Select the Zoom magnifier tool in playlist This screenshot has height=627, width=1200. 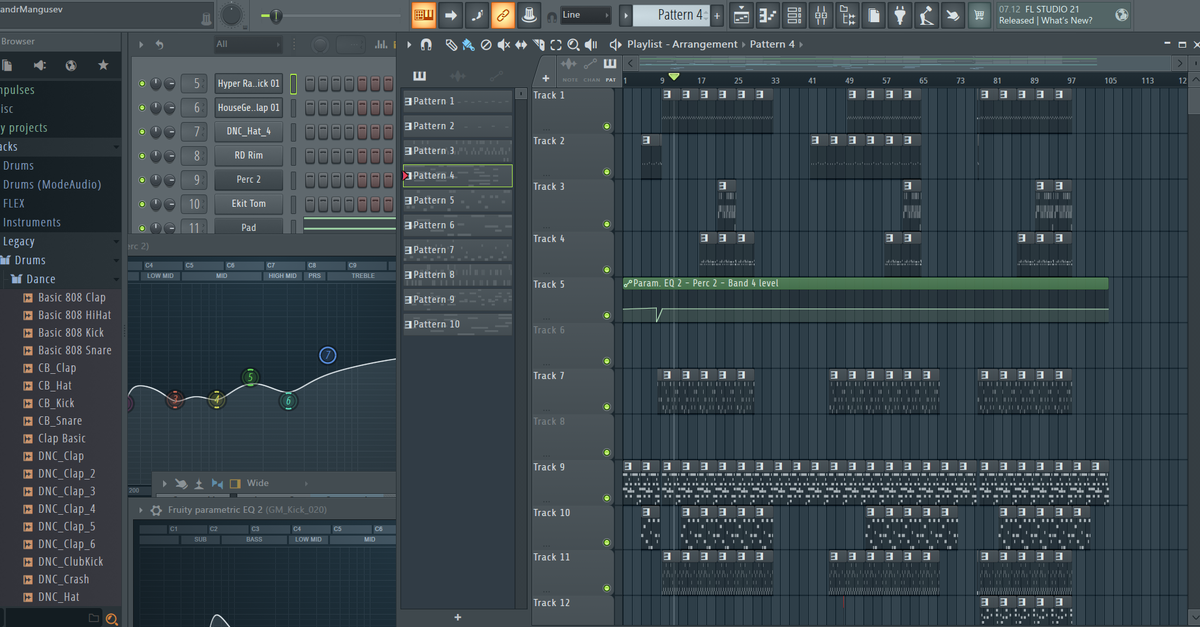573,44
